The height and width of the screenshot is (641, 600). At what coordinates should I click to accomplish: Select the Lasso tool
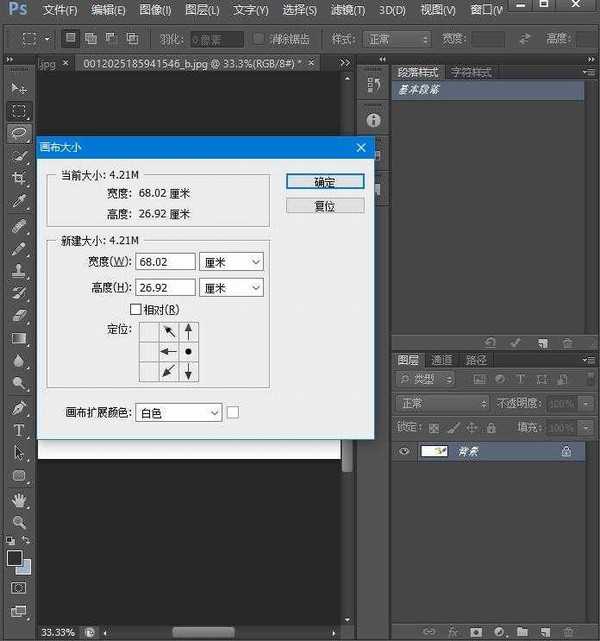[x=18, y=133]
